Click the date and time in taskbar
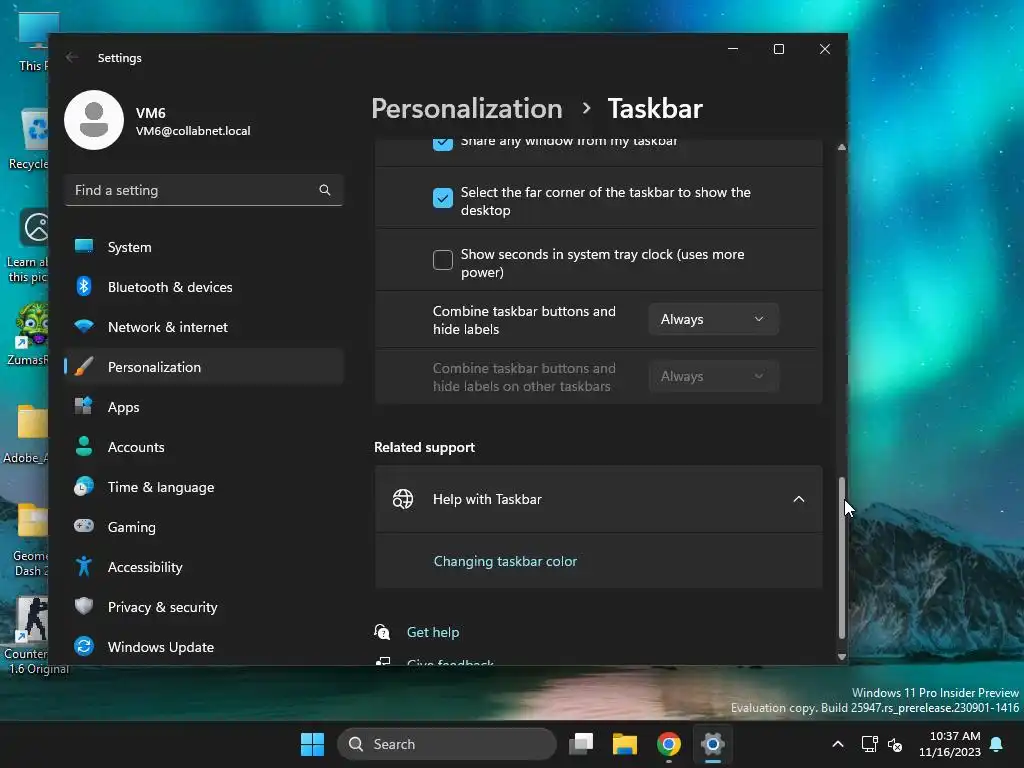This screenshot has height=768, width=1024. [950, 744]
